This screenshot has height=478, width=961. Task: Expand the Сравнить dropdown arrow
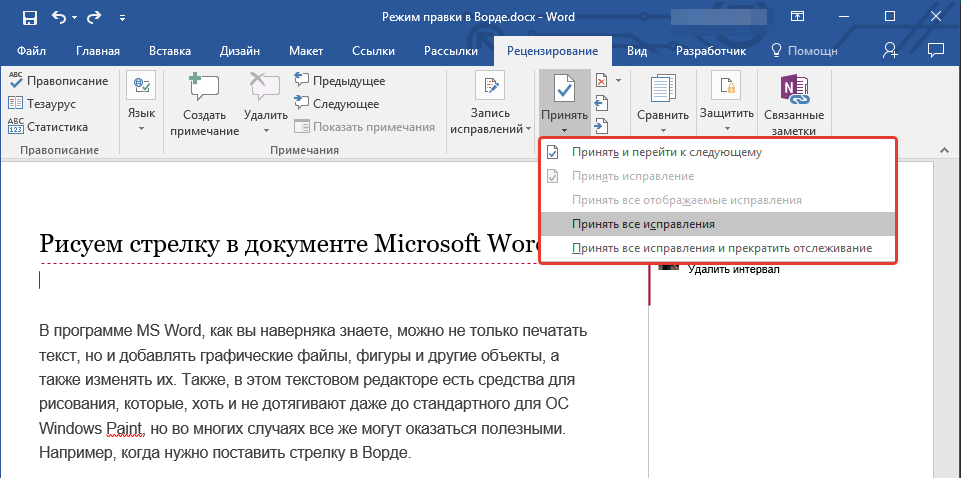pos(663,130)
